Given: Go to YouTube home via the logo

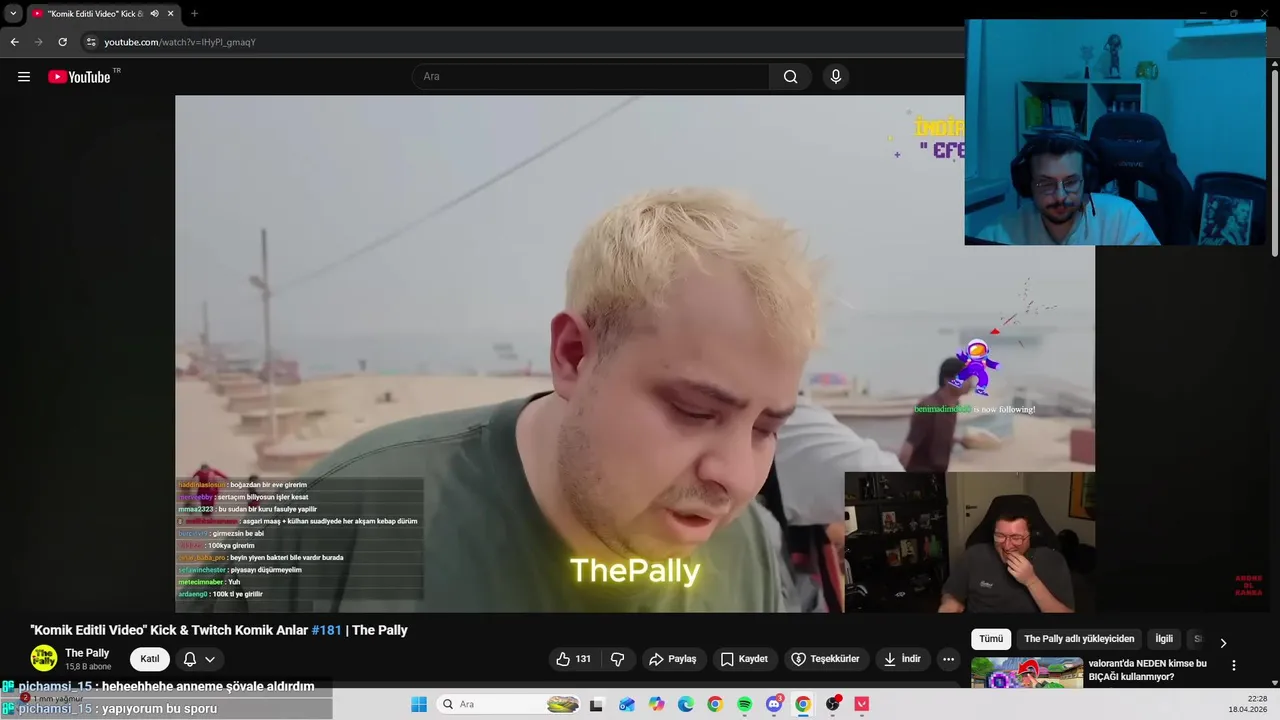Looking at the screenshot, I should (79, 77).
